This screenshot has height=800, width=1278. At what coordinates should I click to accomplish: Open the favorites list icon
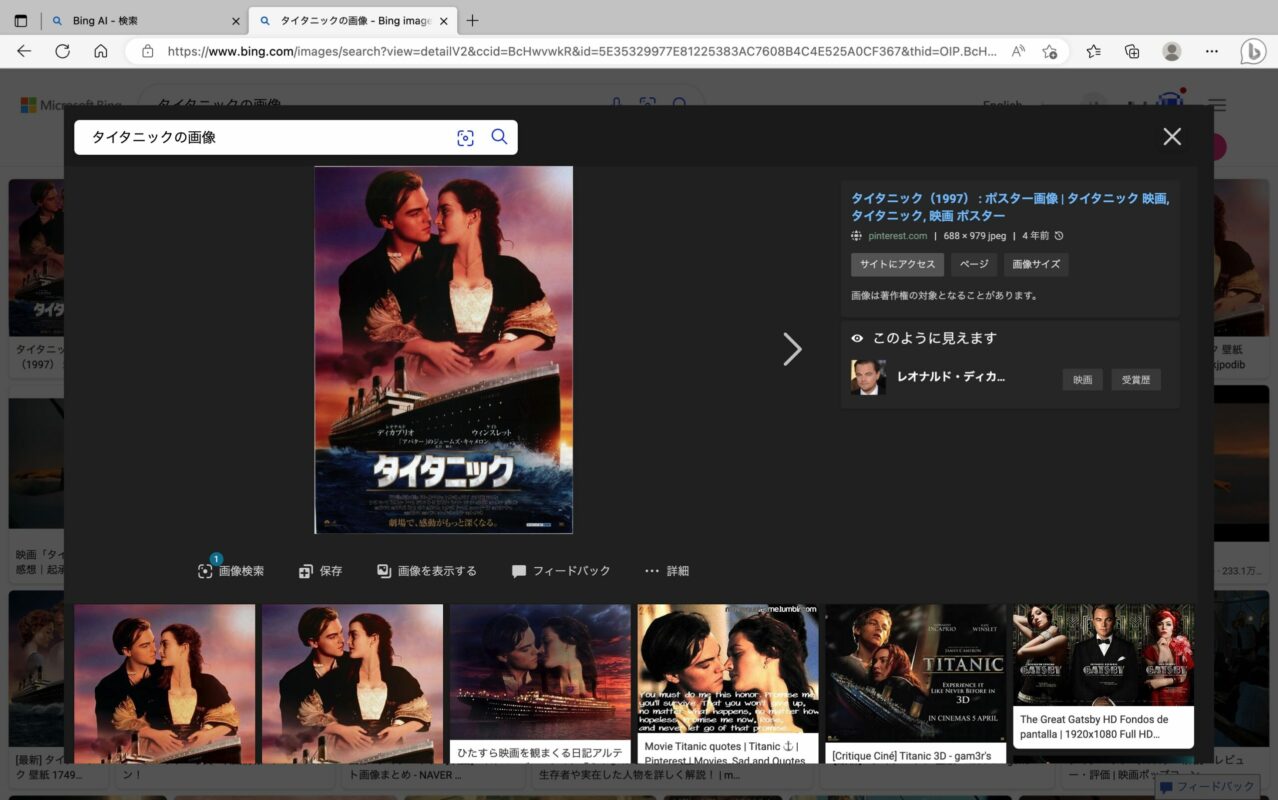[1094, 51]
